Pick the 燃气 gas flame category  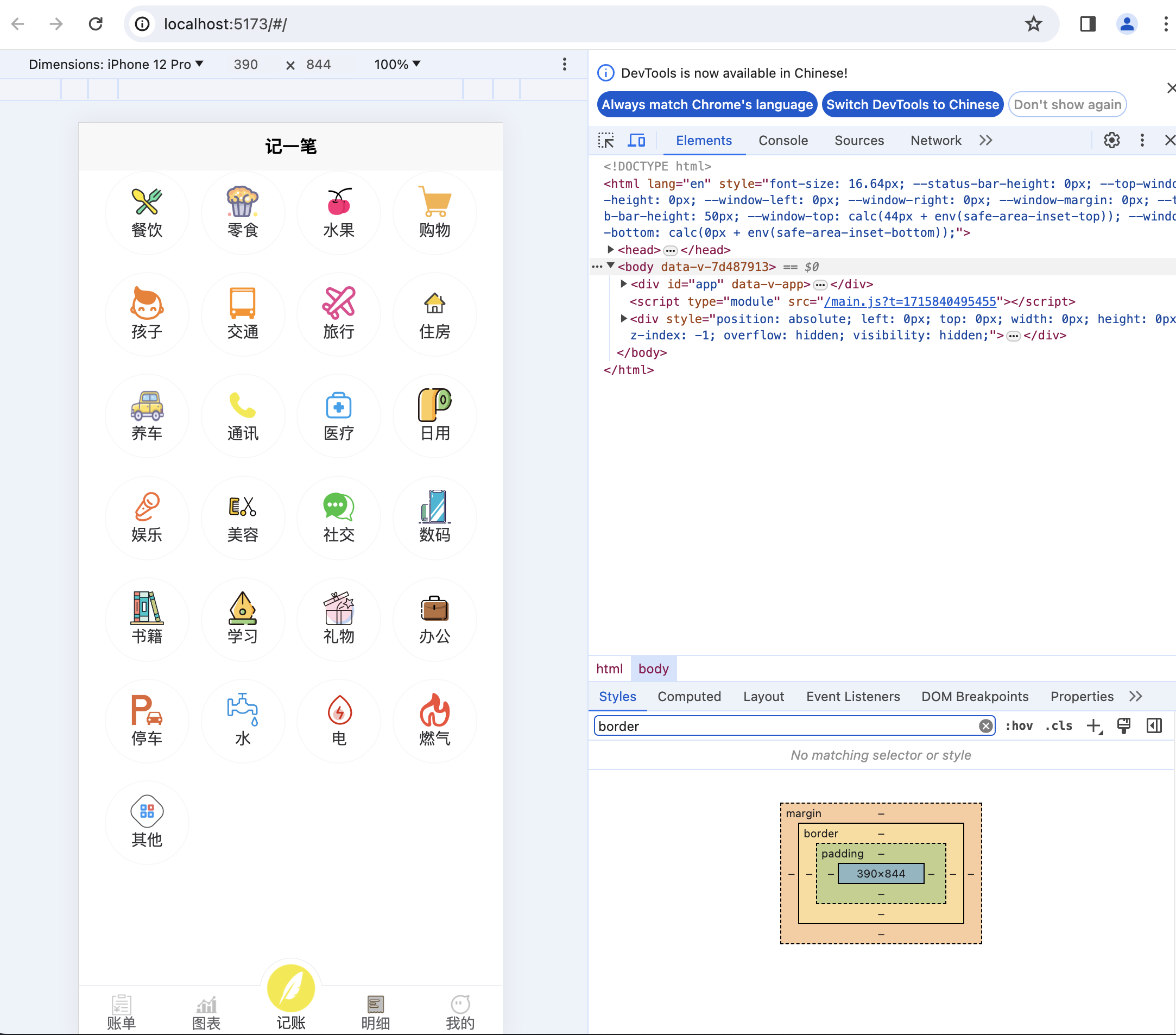coord(434,721)
